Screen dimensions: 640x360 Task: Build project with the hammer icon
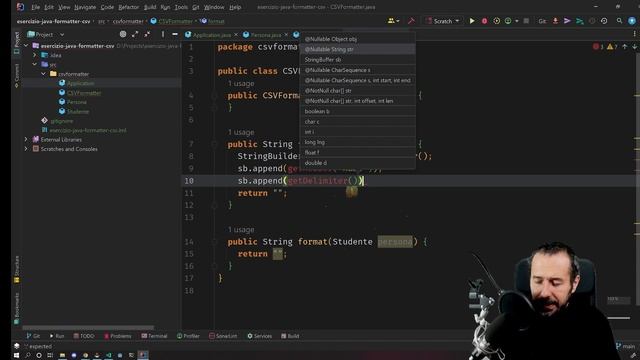pos(411,21)
